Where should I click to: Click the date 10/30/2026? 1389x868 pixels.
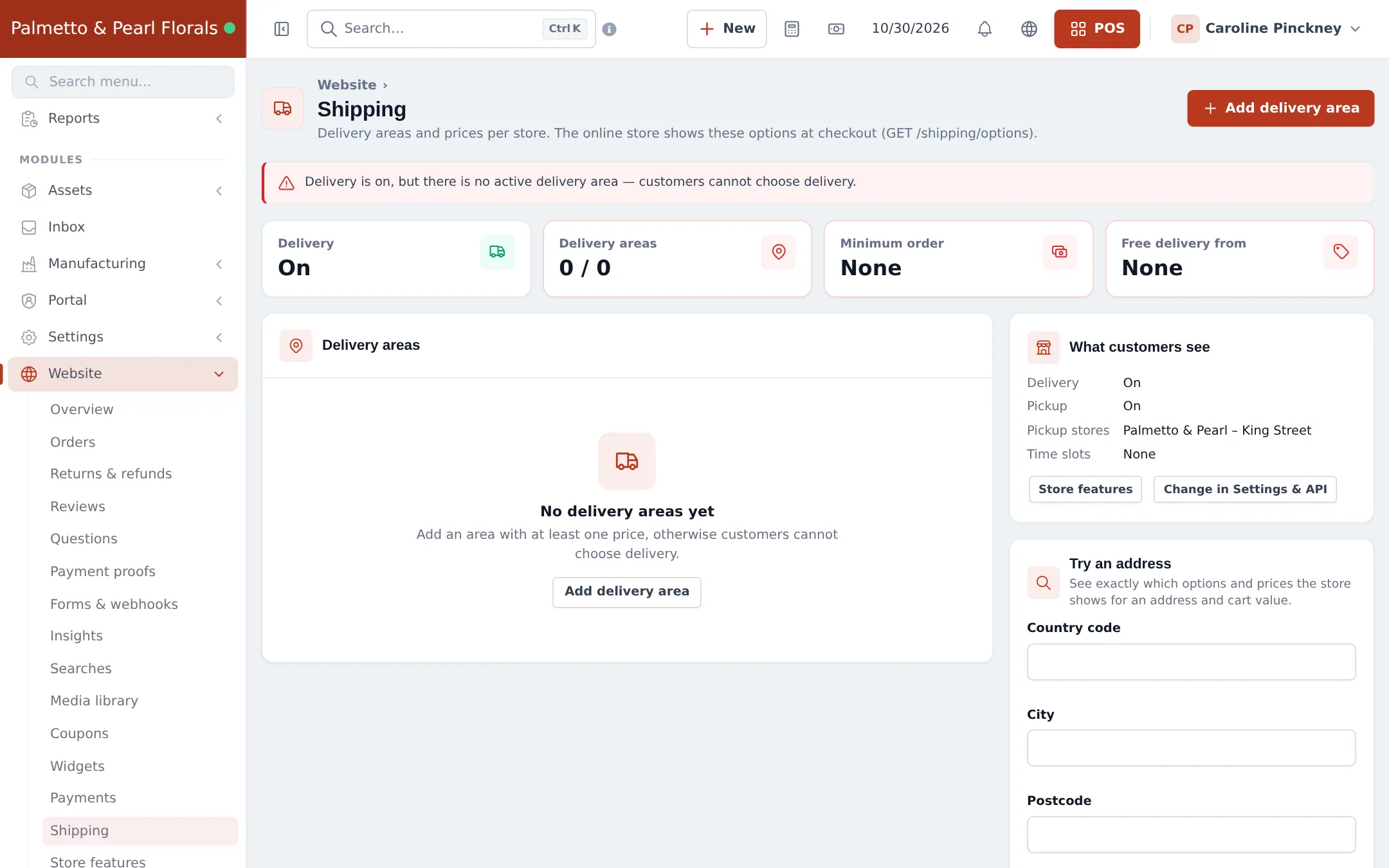(910, 28)
